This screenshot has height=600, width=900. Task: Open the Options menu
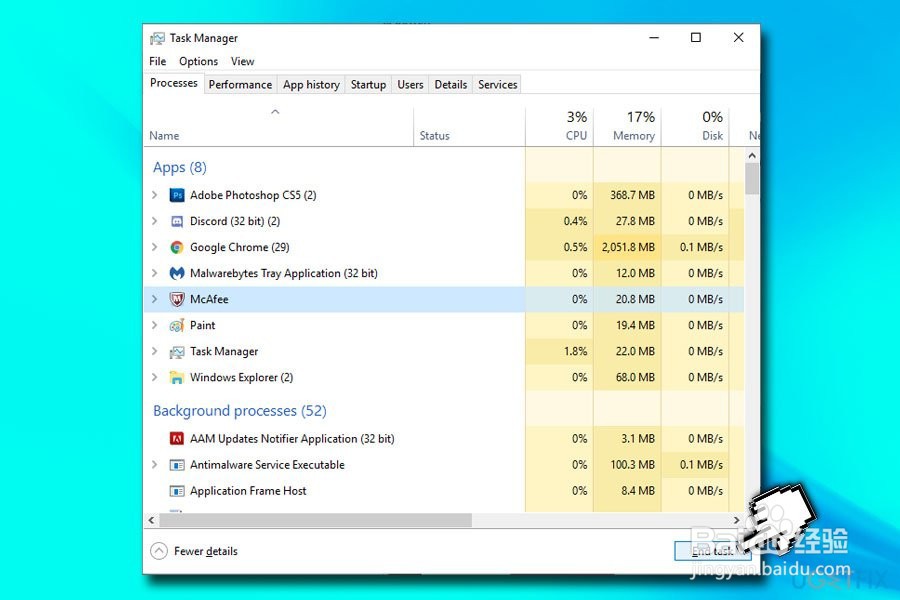click(198, 61)
